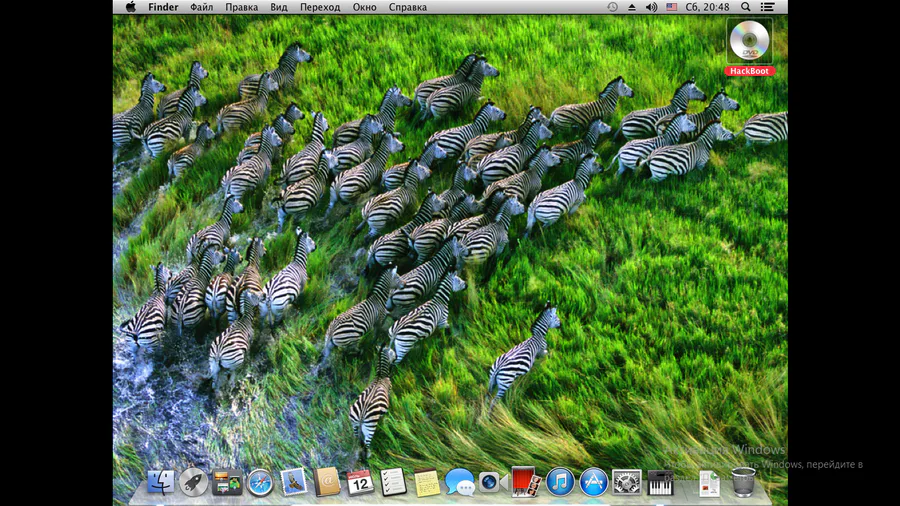The height and width of the screenshot is (506, 900).
Task: Open the Finder application menu
Action: [x=163, y=7]
